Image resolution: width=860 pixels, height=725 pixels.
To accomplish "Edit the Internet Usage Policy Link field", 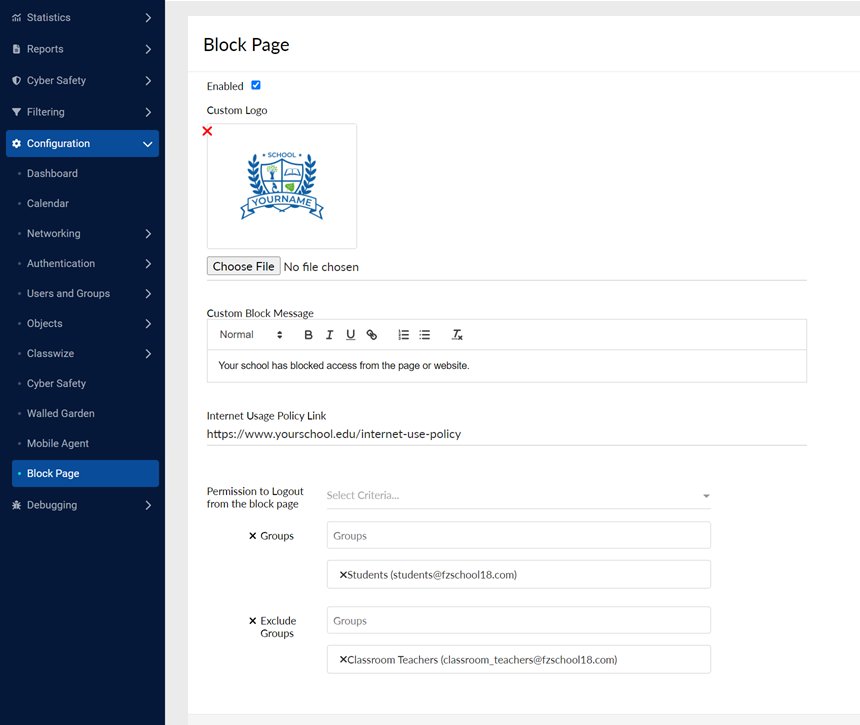I will [x=505, y=434].
